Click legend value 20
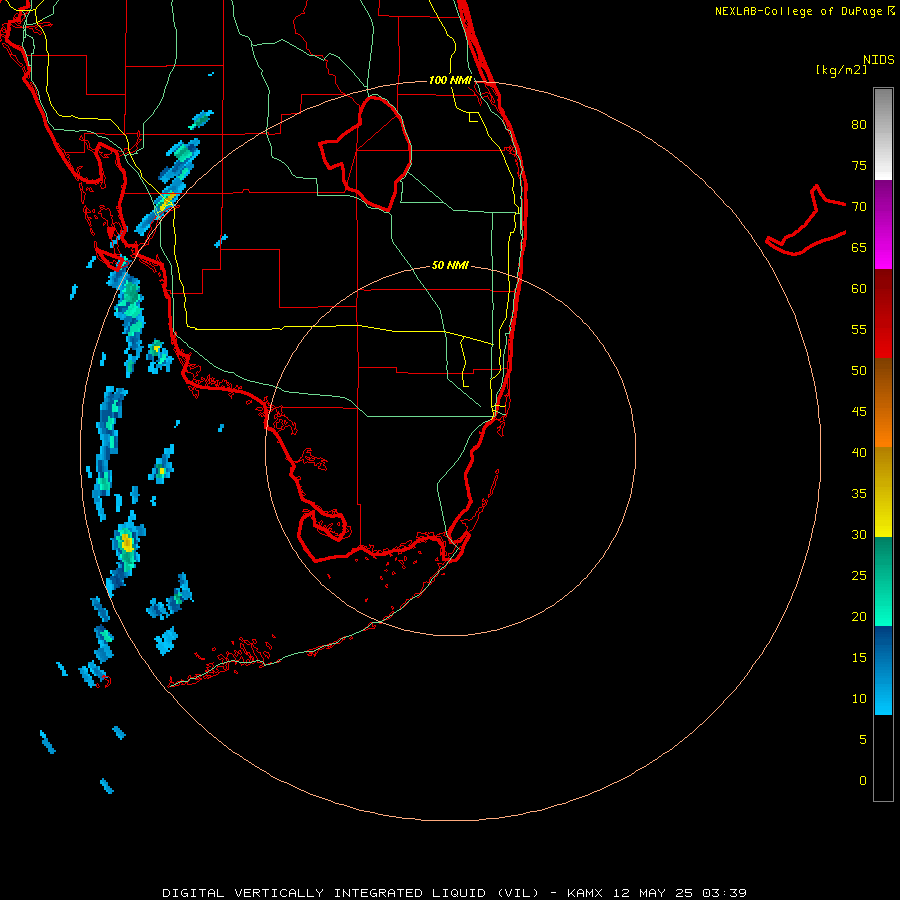 [x=859, y=617]
